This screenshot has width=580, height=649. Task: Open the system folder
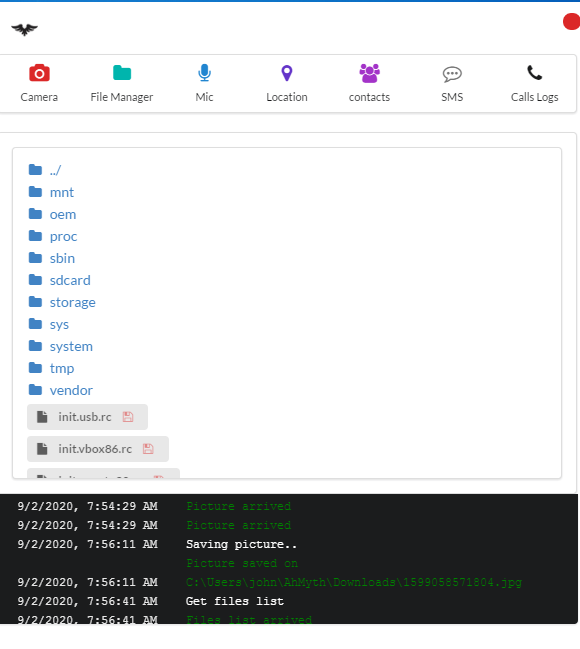coord(71,346)
